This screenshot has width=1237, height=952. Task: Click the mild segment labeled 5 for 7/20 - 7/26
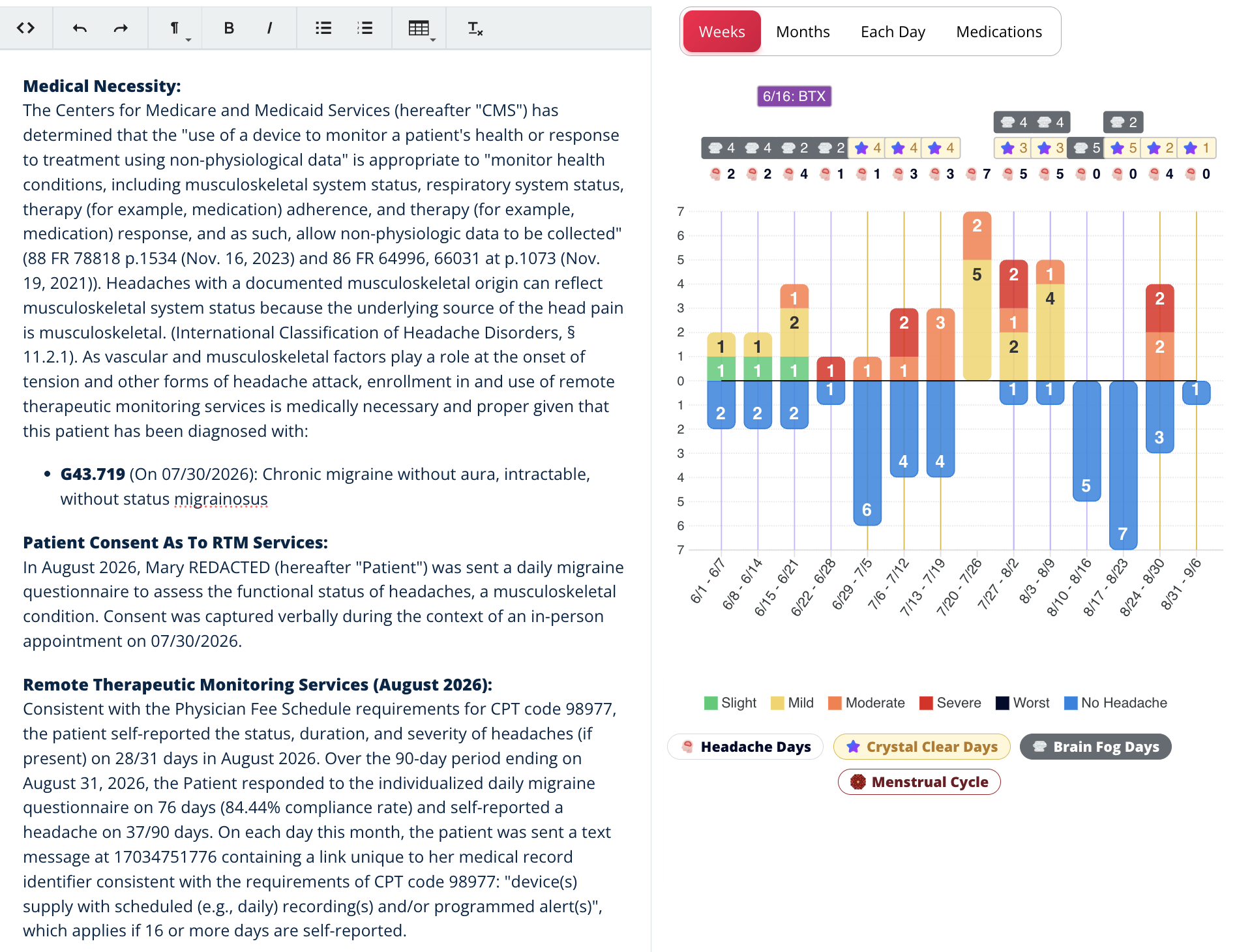click(977, 320)
